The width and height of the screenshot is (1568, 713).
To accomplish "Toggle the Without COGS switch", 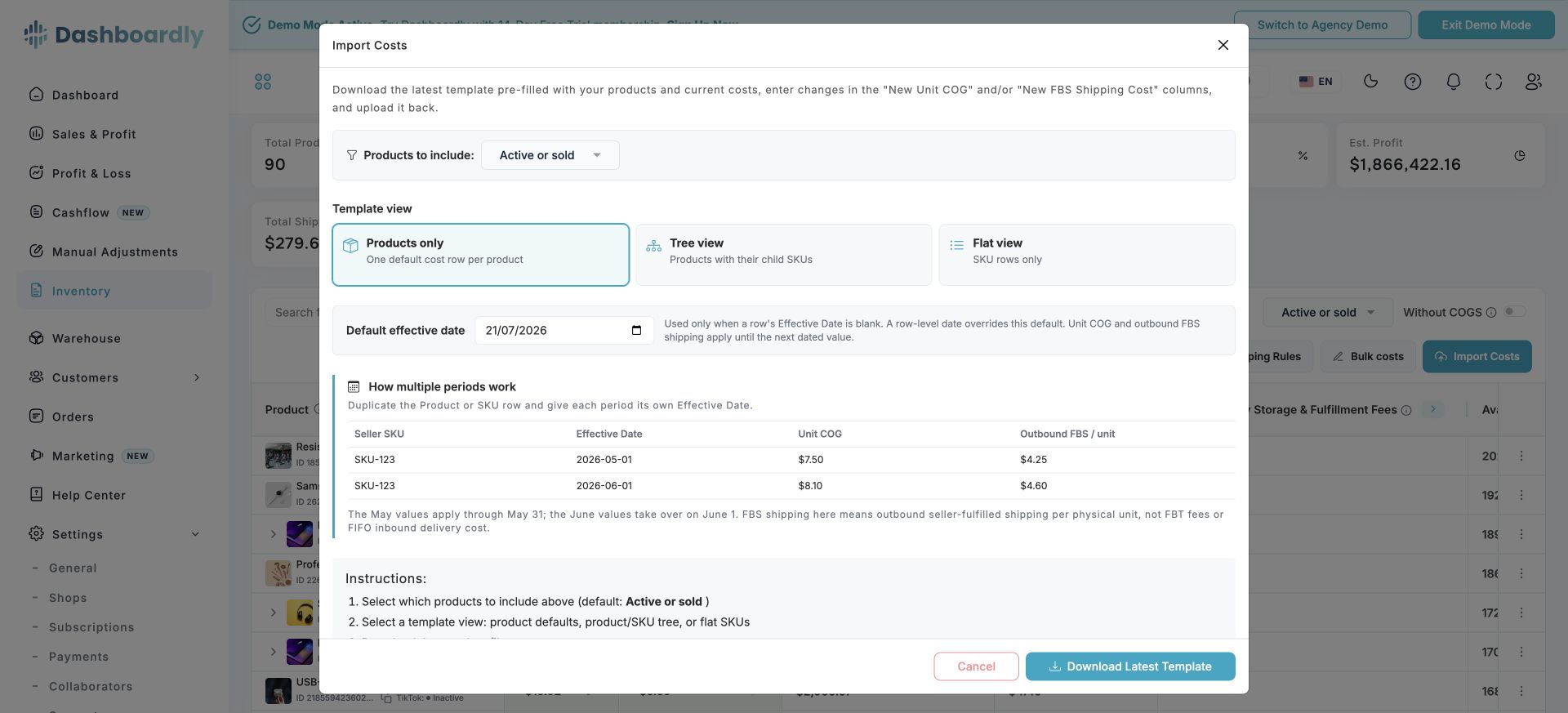I will 1515,311.
